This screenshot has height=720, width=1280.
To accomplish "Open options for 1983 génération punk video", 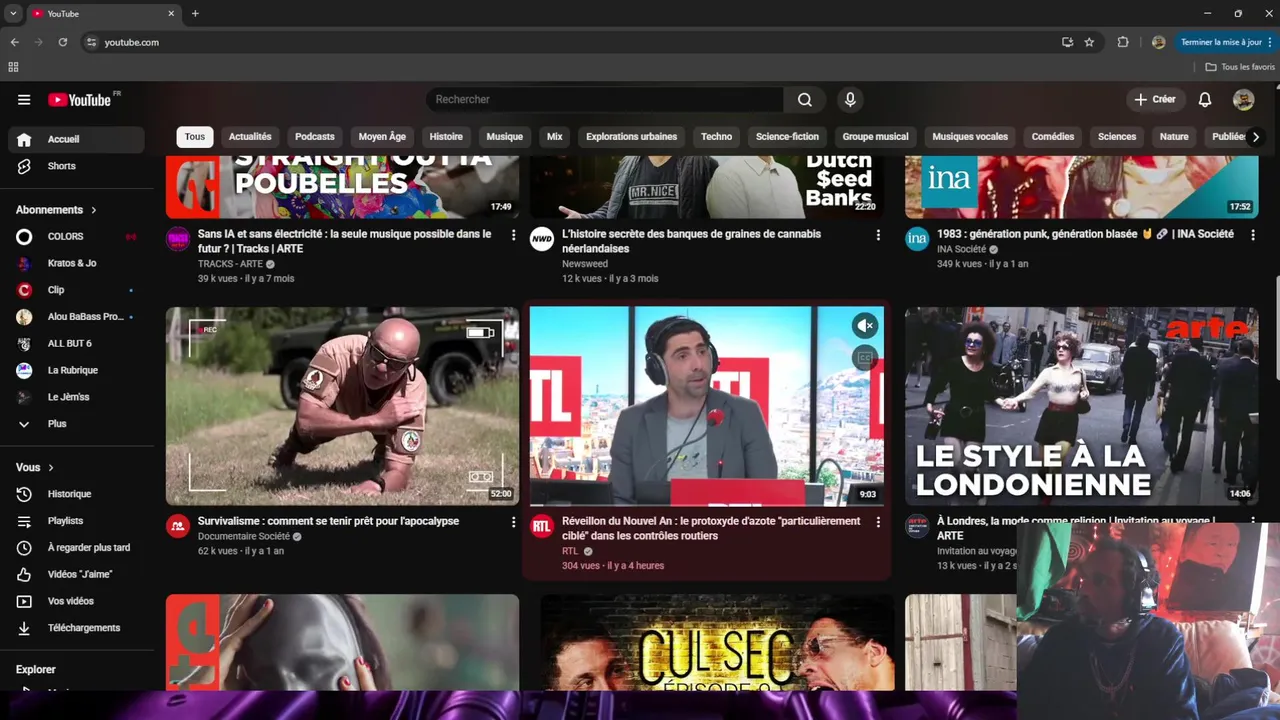I will point(1253,235).
